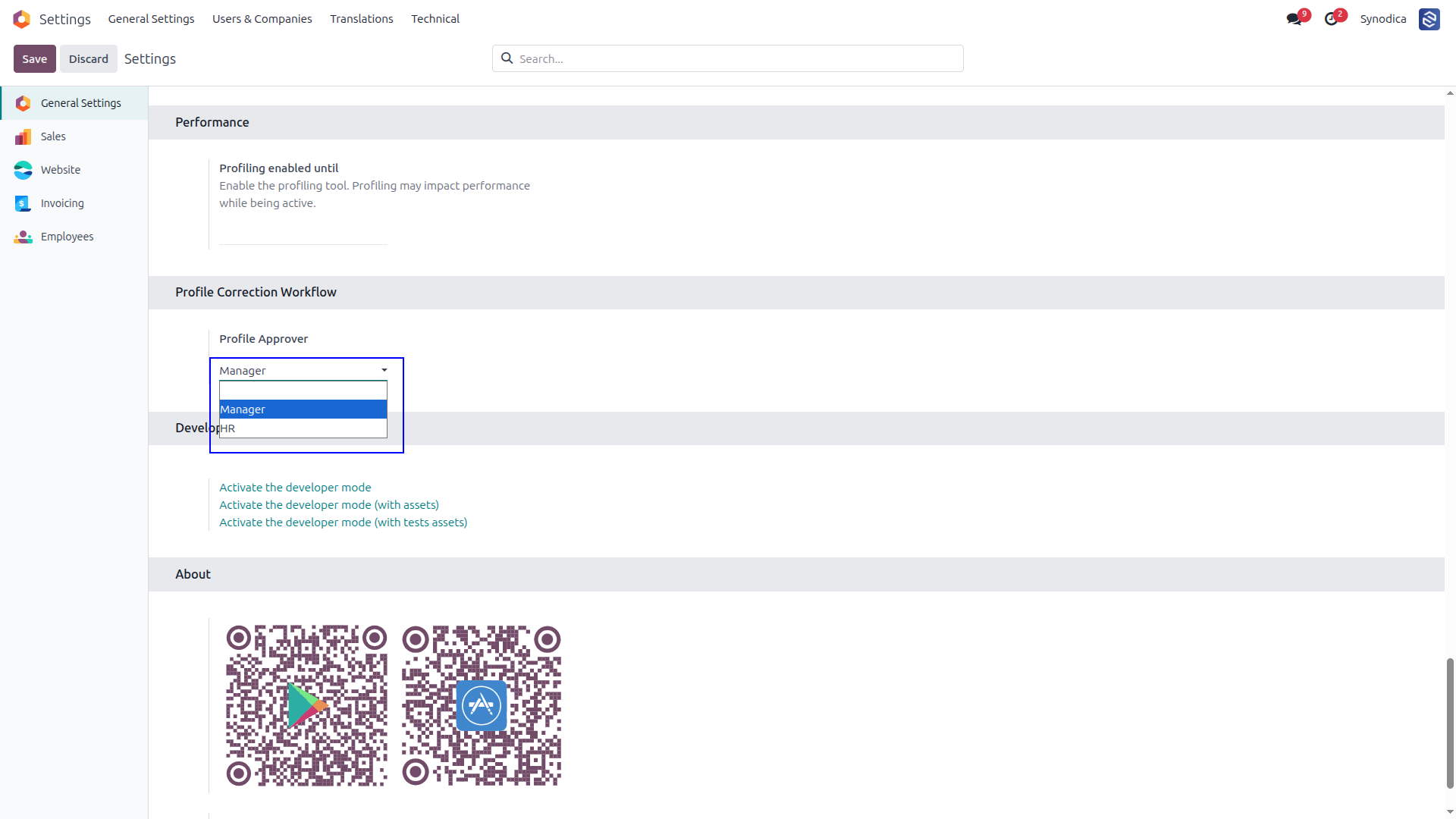Click the Odoo Settings app logo

click(22, 19)
